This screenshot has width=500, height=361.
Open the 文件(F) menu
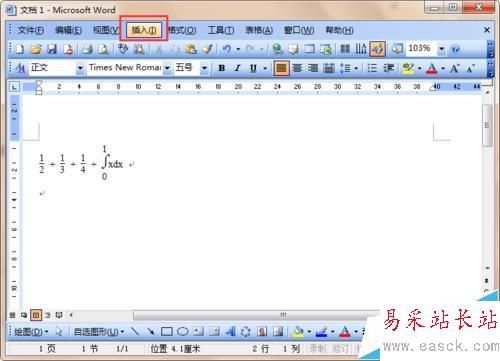[30, 30]
